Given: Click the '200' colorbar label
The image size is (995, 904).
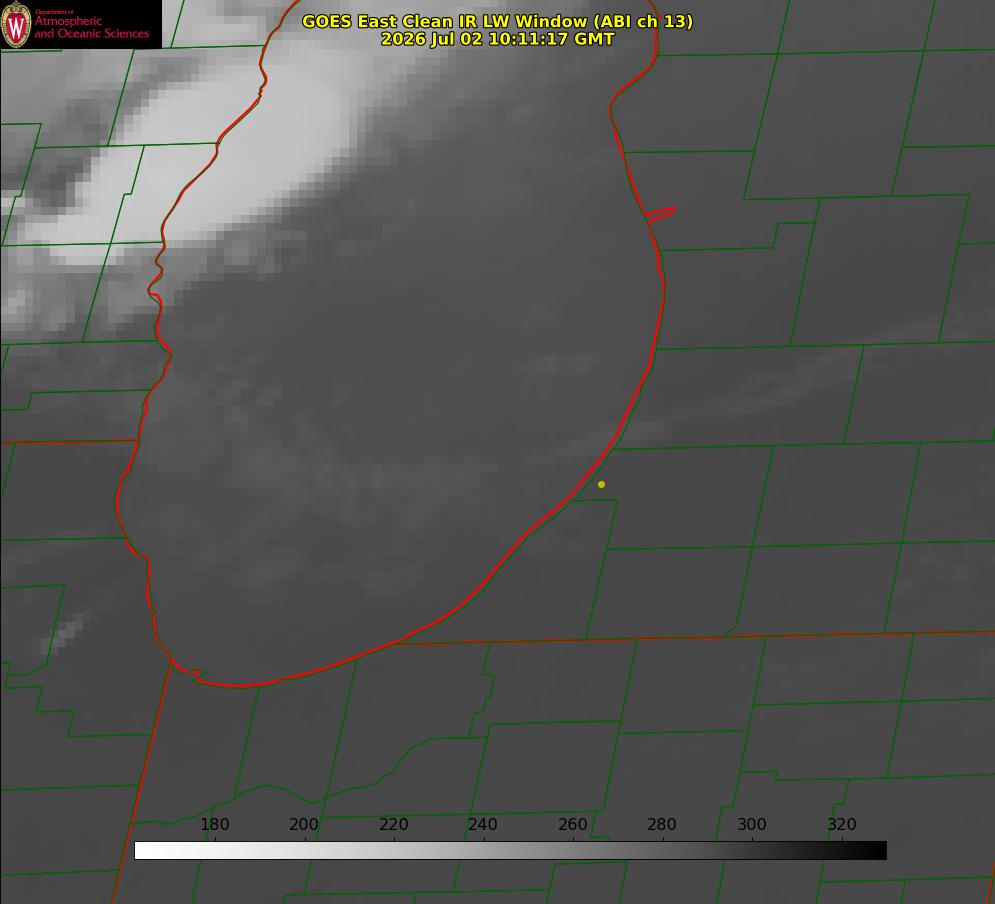Looking at the screenshot, I should point(304,824).
